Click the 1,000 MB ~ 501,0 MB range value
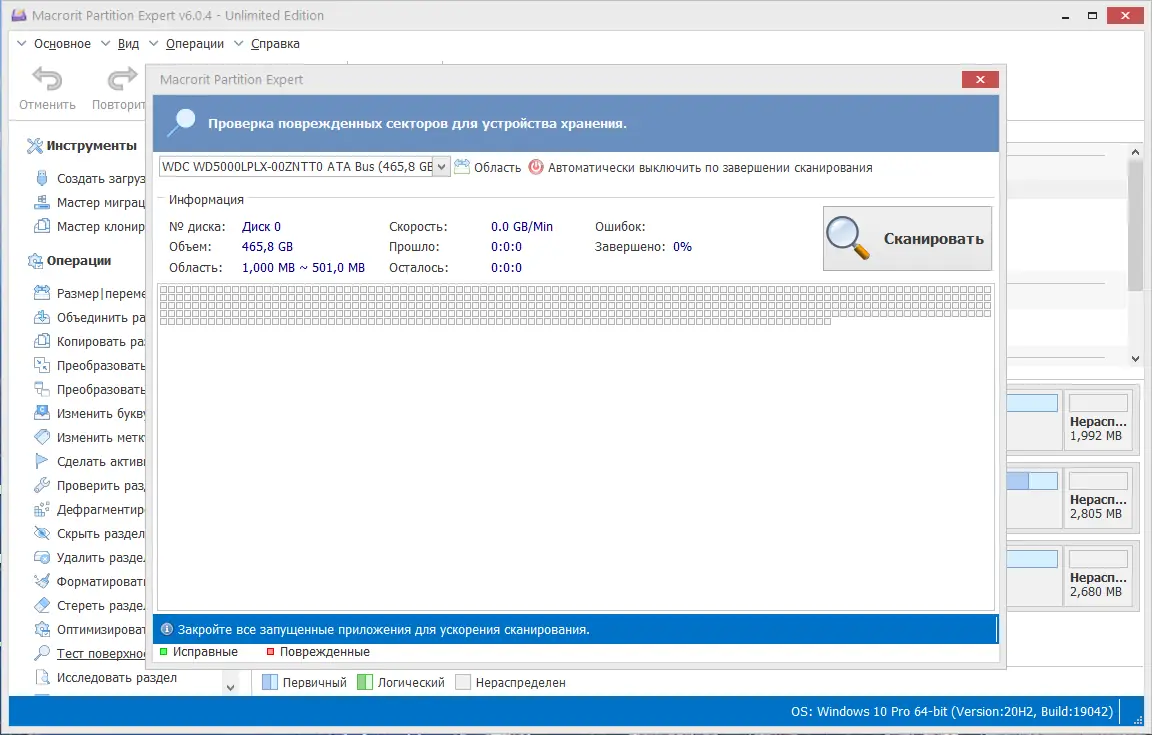 click(303, 268)
